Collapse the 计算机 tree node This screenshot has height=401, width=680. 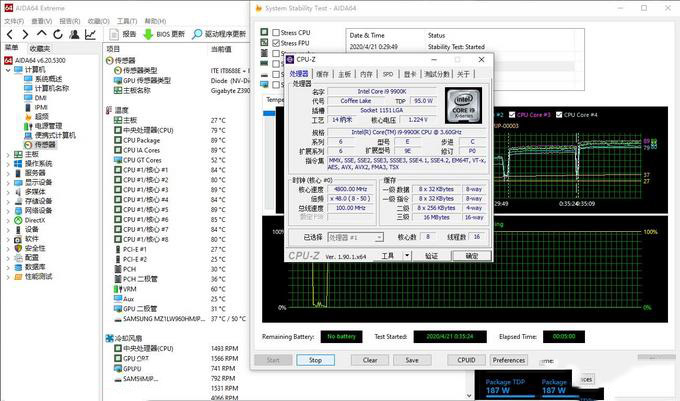pos(8,70)
